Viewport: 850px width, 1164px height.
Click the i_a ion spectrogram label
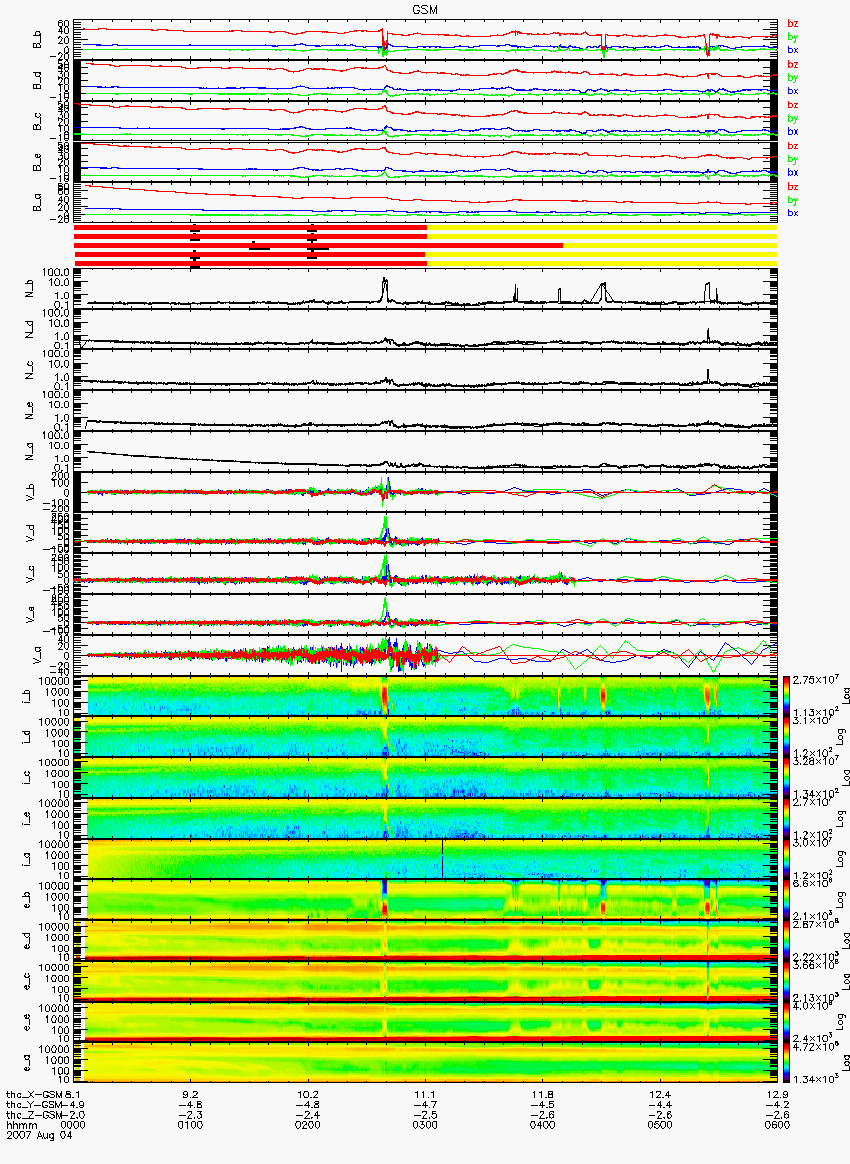(26, 859)
